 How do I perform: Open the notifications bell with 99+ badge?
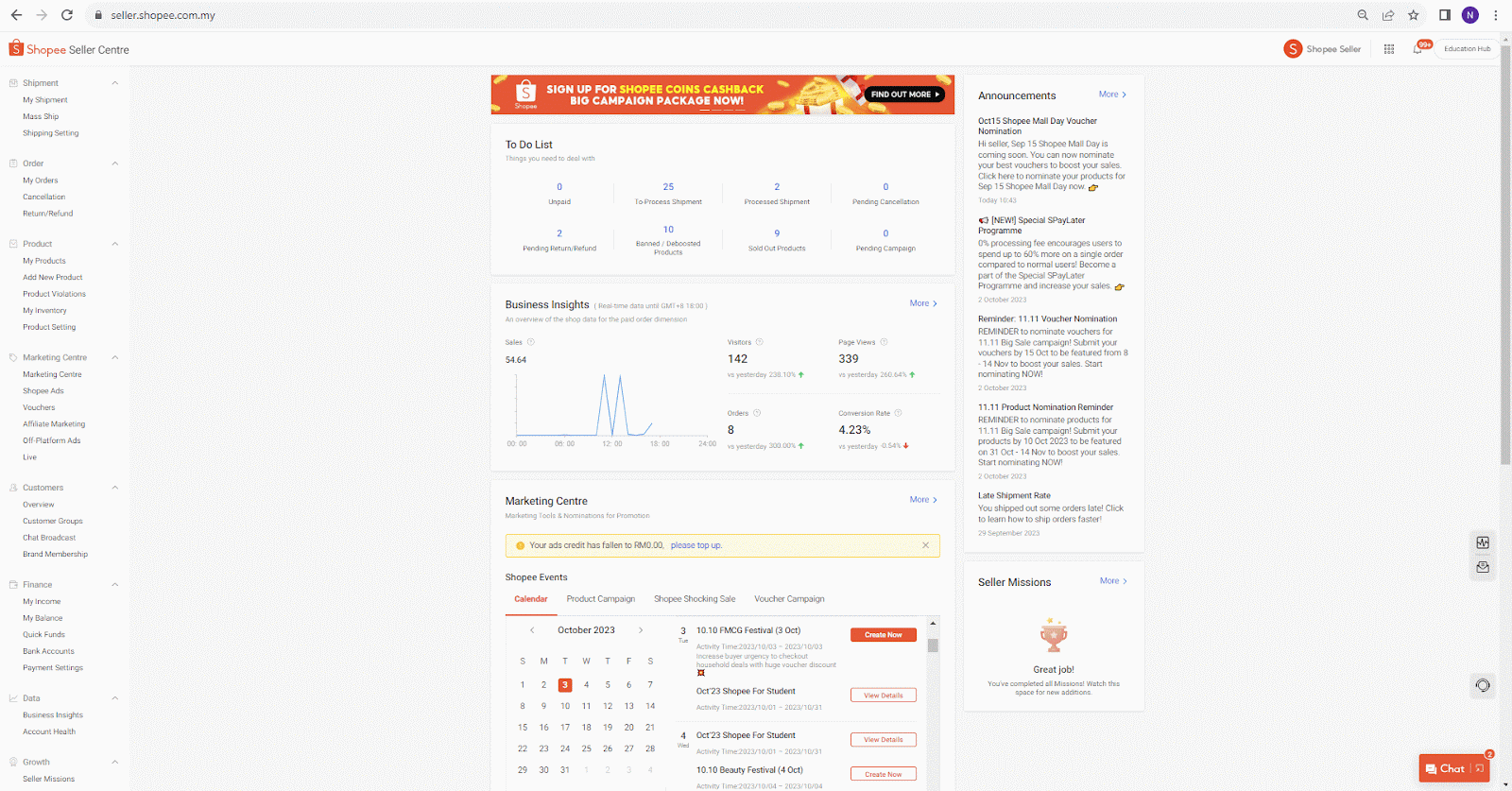pos(1418,49)
